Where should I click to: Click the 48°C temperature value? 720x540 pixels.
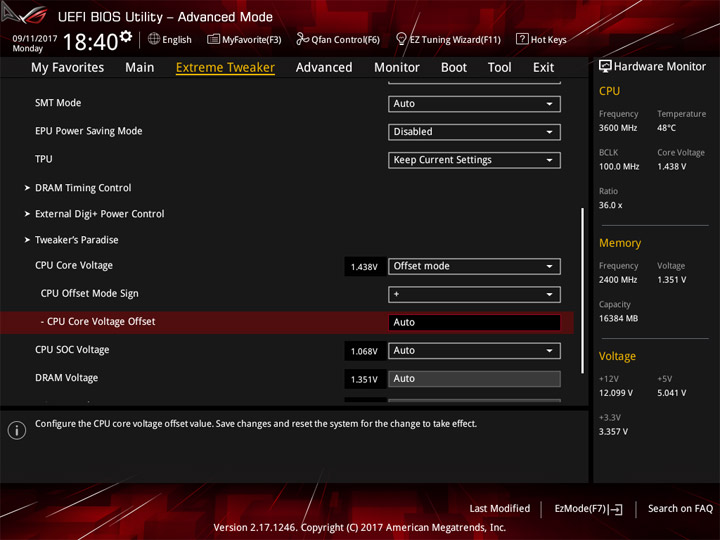pyautogui.click(x=666, y=128)
